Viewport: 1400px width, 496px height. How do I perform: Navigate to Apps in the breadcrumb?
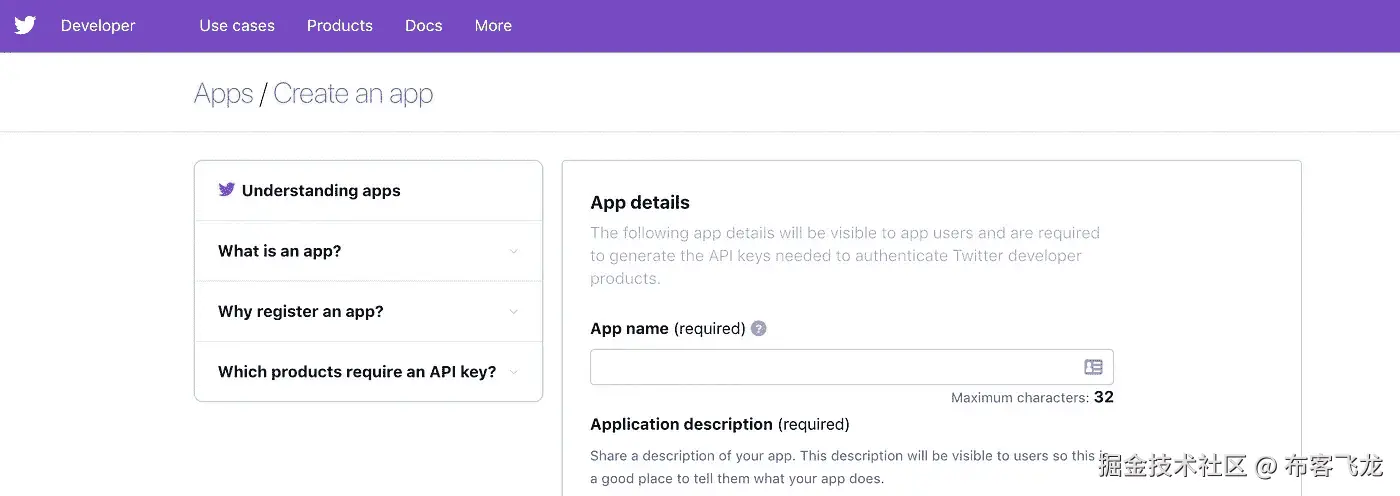(223, 94)
